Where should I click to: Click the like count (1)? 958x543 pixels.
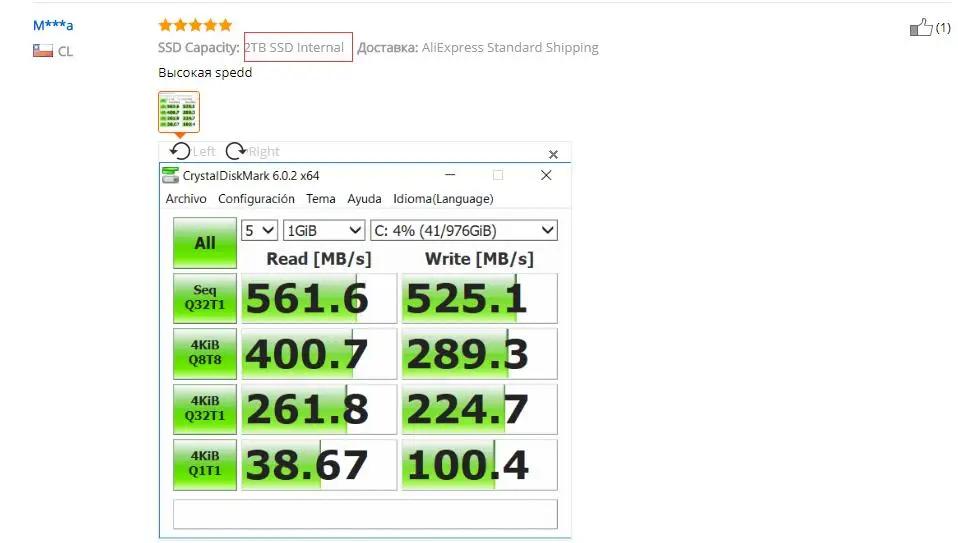point(943,27)
